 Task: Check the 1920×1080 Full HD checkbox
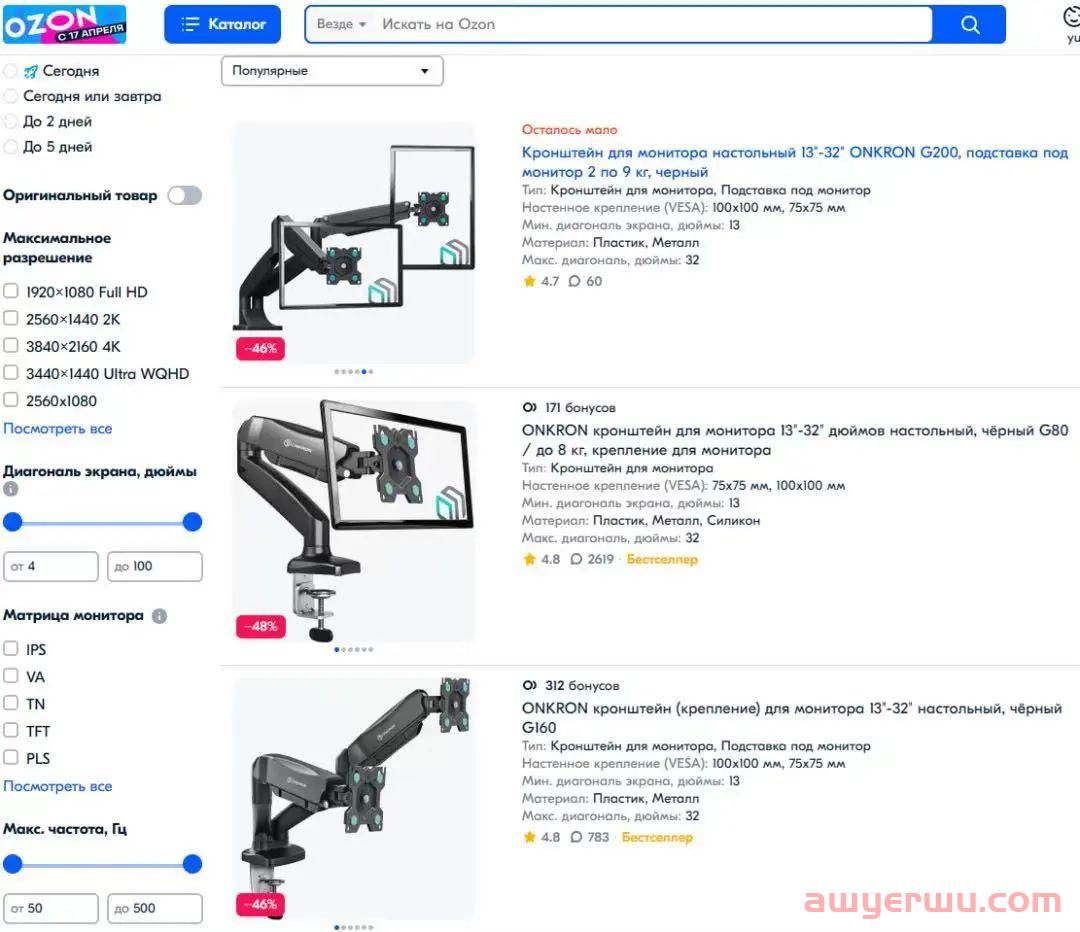pos(11,291)
